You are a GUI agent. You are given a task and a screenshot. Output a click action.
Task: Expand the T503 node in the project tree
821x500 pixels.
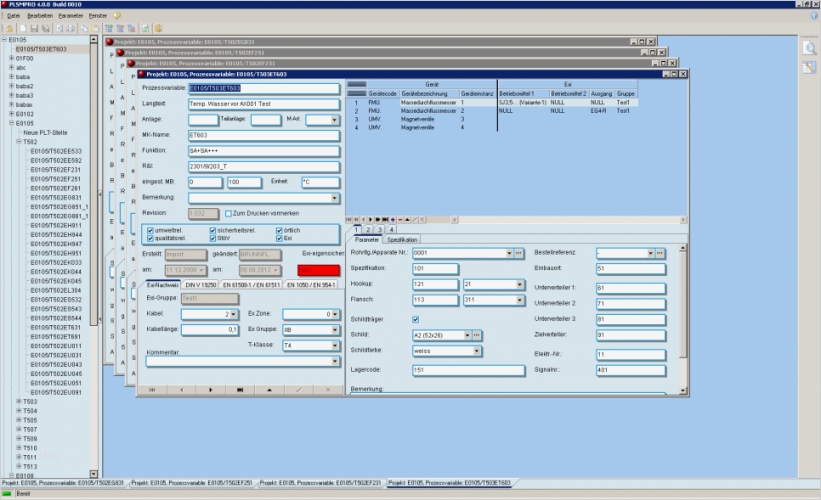18,401
